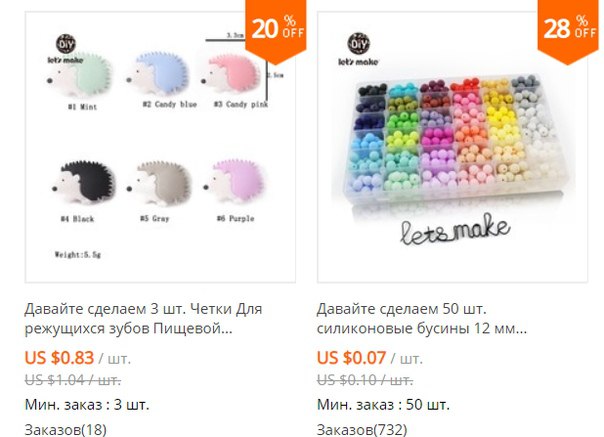The width and height of the screenshot is (604, 437).
Task: Click the 28% OFF discount badge
Action: coord(568,31)
